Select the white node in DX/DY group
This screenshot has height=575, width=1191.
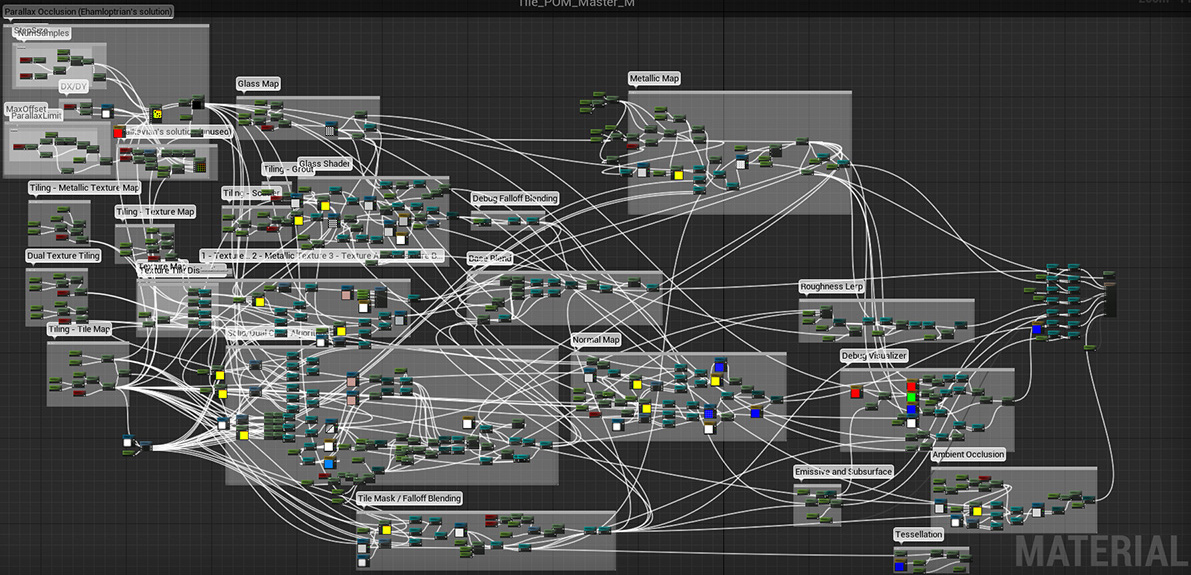point(106,113)
